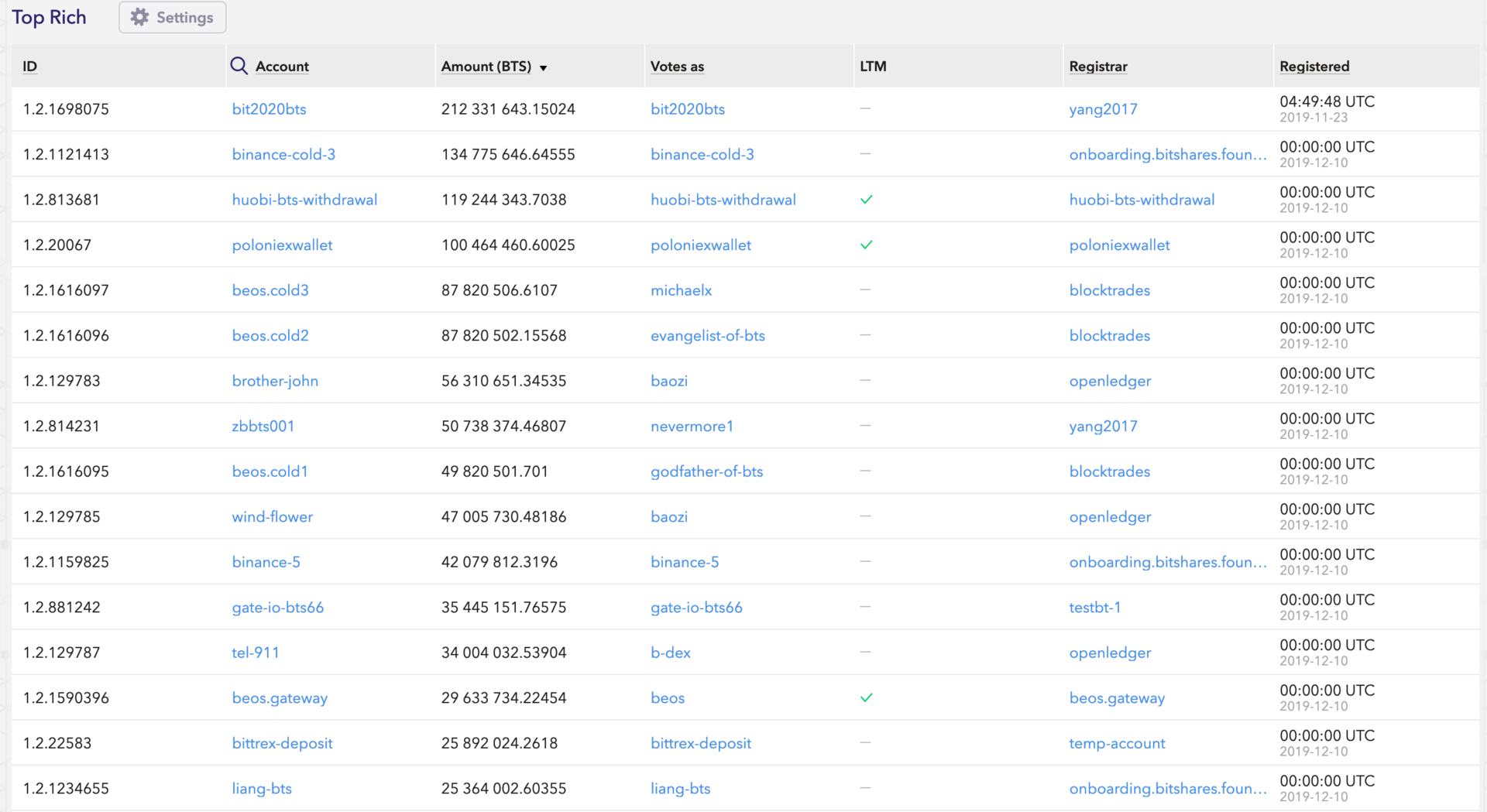Open openledger registrar in brother-john row

(1110, 381)
